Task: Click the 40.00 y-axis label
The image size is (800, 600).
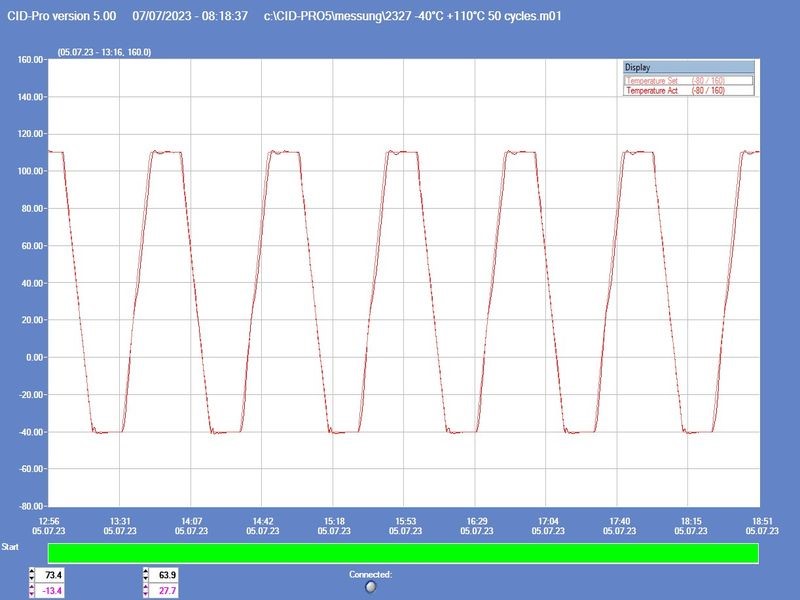Action: 33,283
